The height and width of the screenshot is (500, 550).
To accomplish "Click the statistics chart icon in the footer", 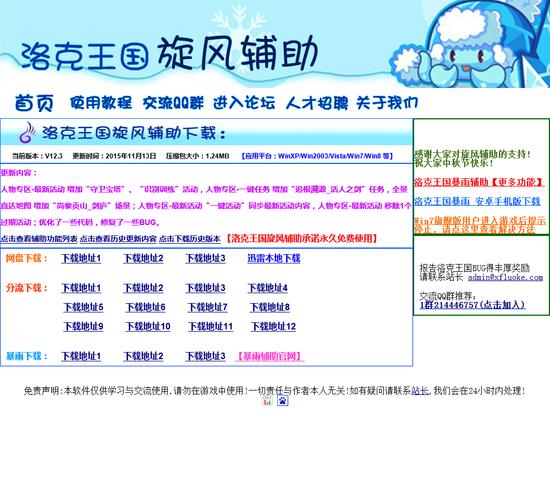I will pyautogui.click(x=267, y=401).
